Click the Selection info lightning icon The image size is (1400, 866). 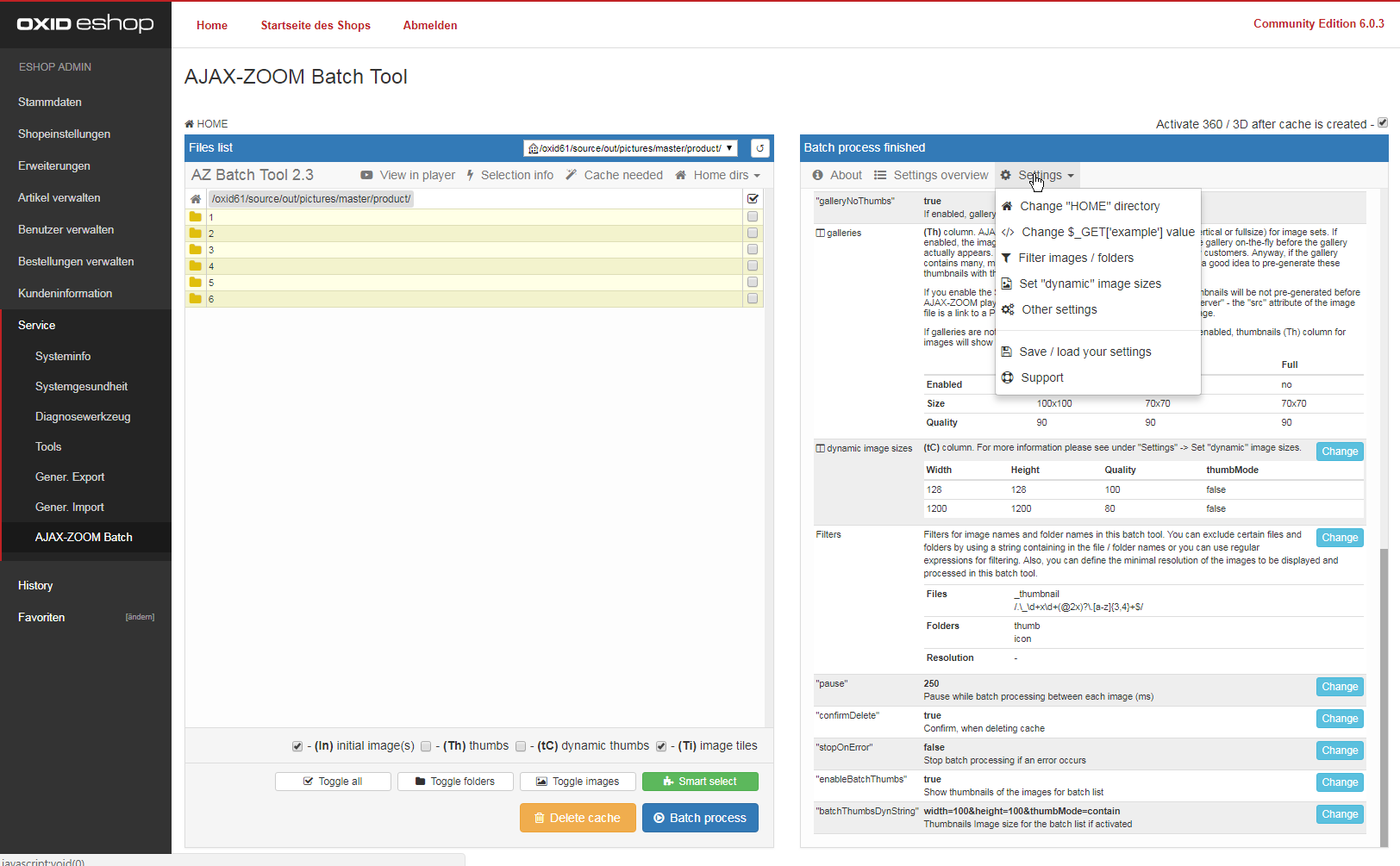pyautogui.click(x=471, y=175)
